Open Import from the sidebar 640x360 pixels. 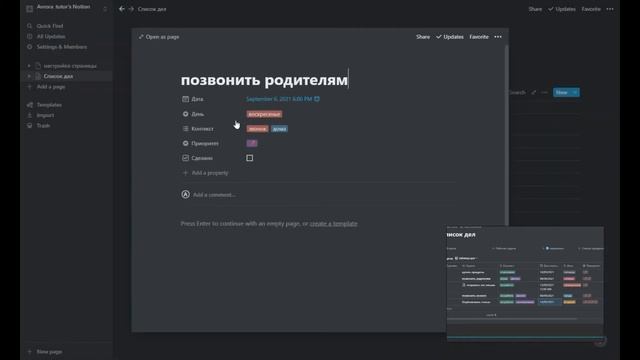(45, 115)
